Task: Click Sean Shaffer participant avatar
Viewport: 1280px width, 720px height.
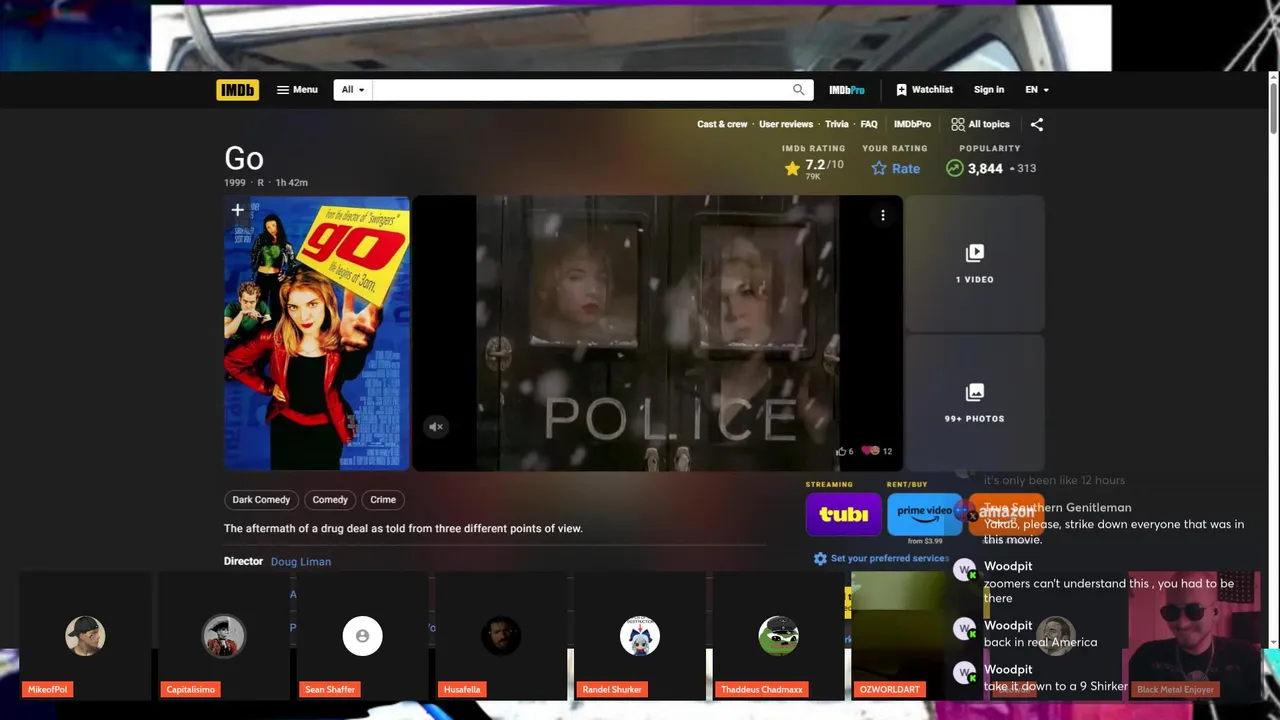Action: 362,636
